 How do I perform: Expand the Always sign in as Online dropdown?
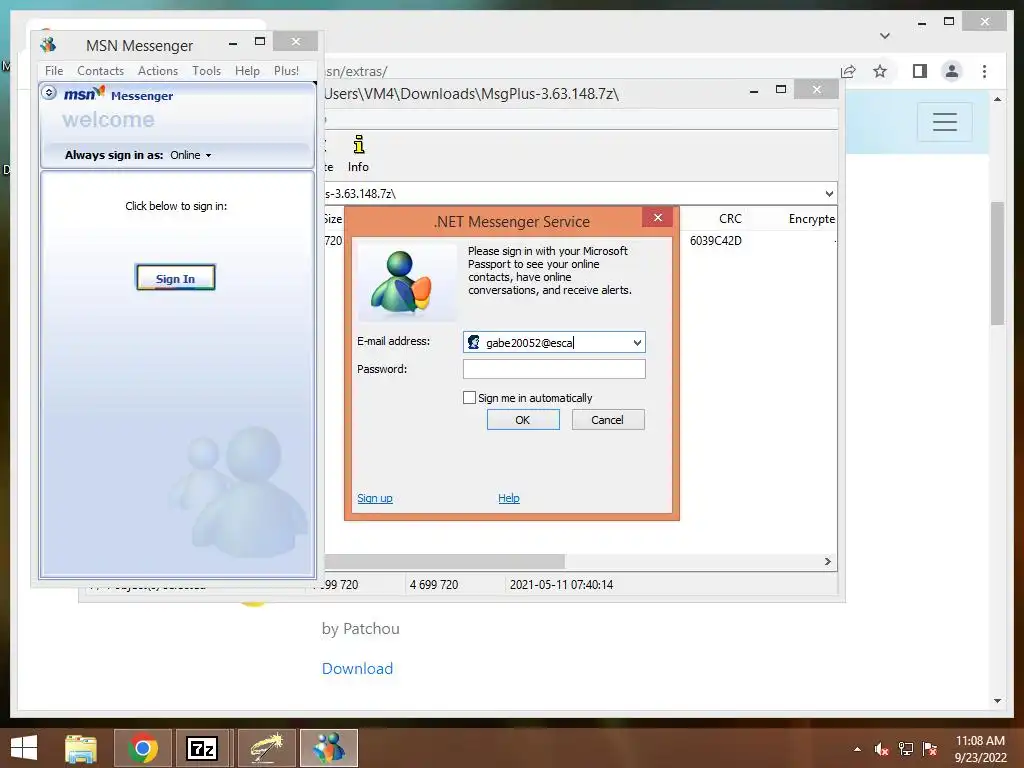click(191, 155)
